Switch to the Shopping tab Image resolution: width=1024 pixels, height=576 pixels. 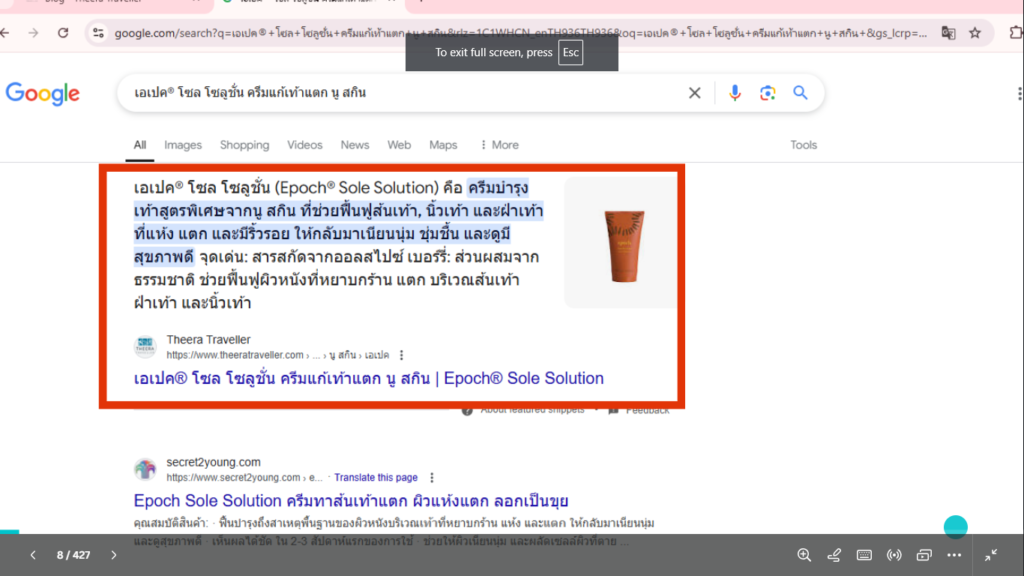[x=244, y=145]
